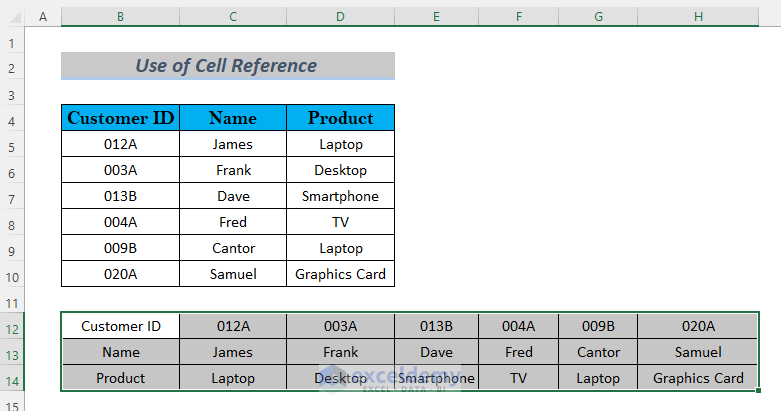The width and height of the screenshot is (781, 411).
Task: Click the 'Product' label cell in row 14
Action: coord(121,378)
